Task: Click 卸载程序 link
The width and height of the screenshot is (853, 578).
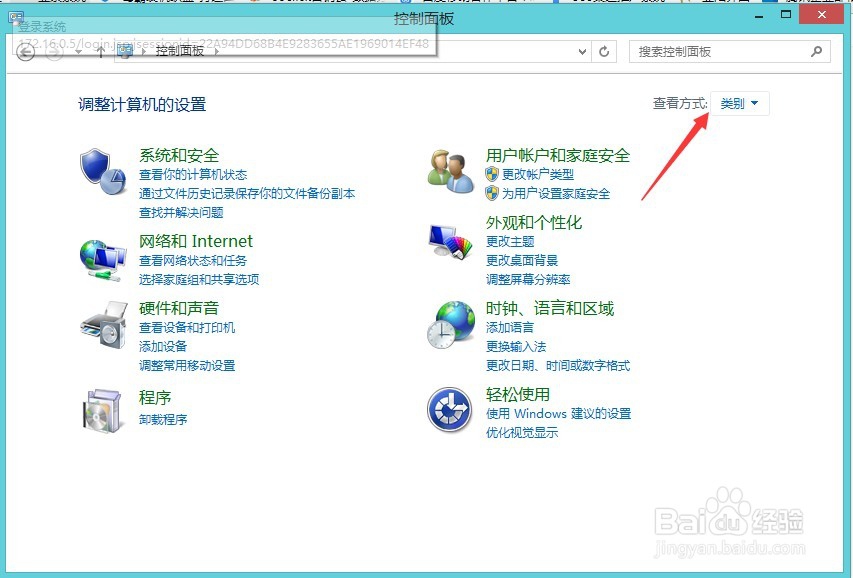Action: [163, 420]
